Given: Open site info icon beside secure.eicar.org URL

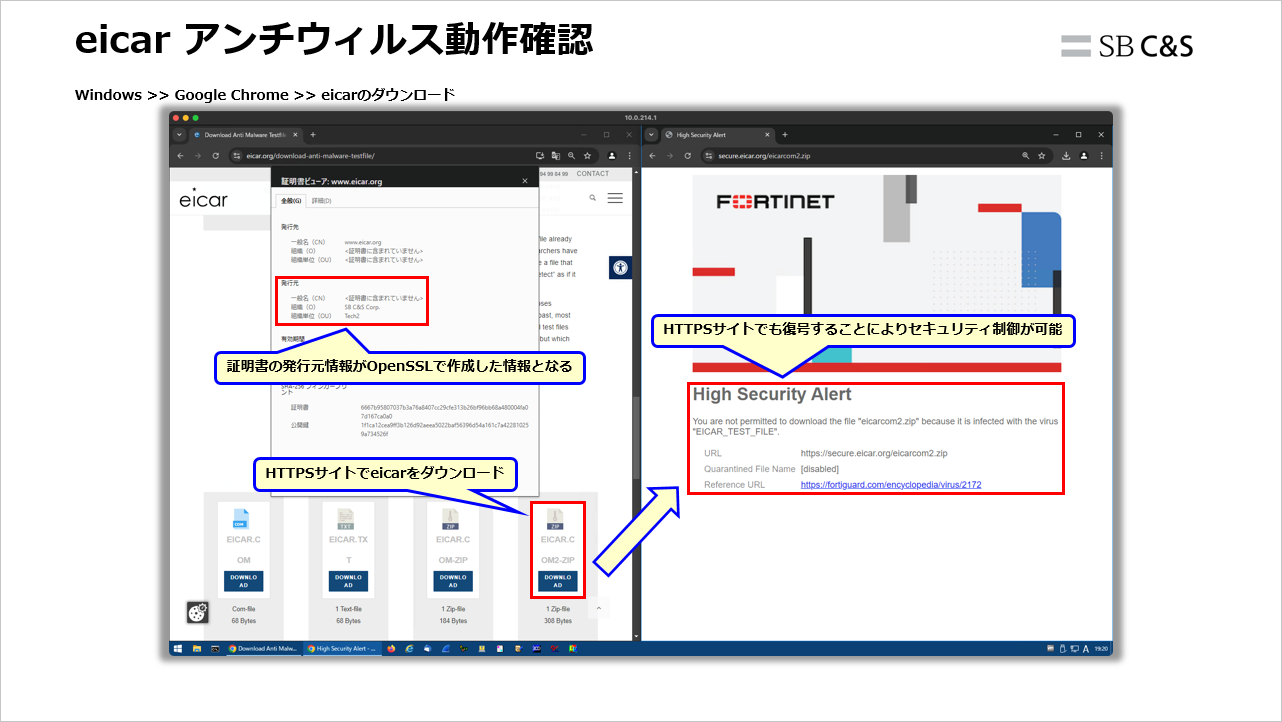Looking at the screenshot, I should 708,156.
